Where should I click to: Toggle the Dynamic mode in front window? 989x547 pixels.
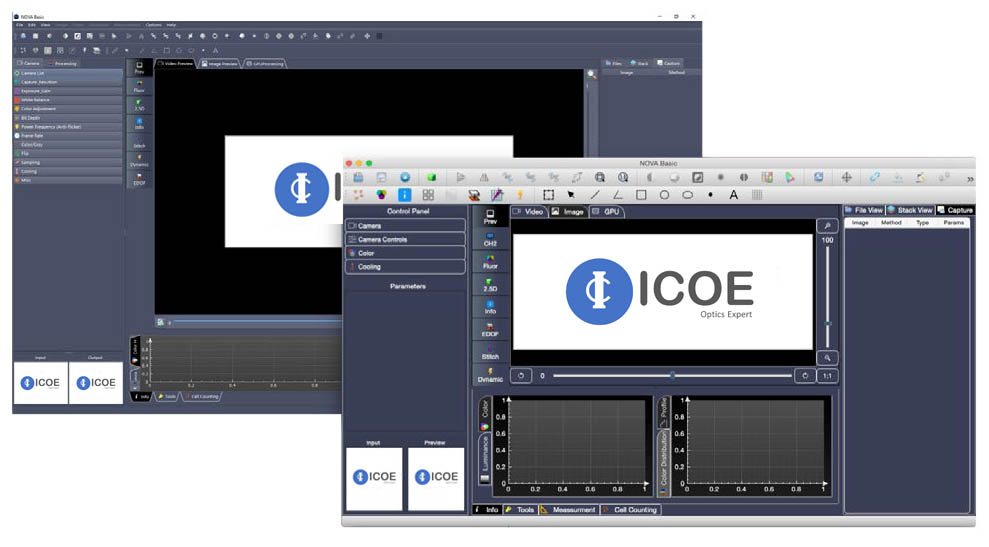pyautogui.click(x=490, y=376)
